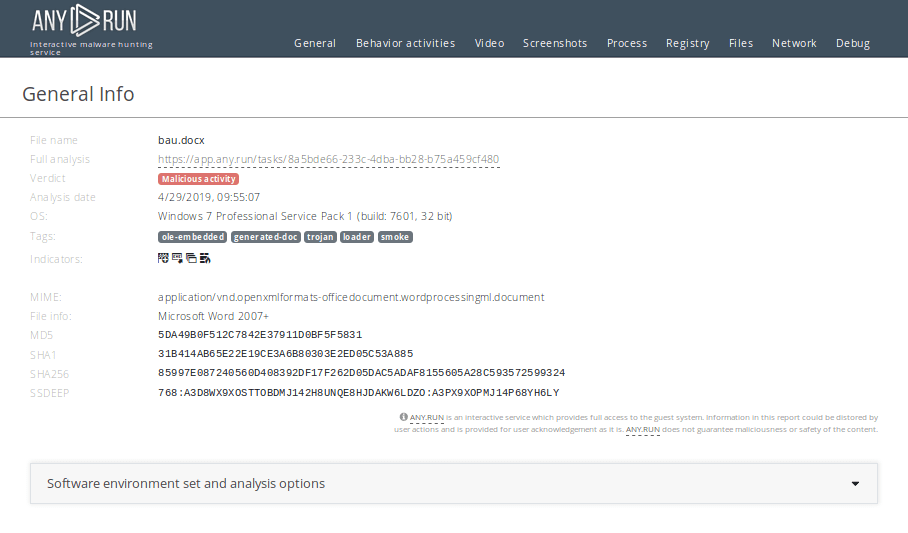
Task: Switch to the Network section
Action: tap(794, 43)
